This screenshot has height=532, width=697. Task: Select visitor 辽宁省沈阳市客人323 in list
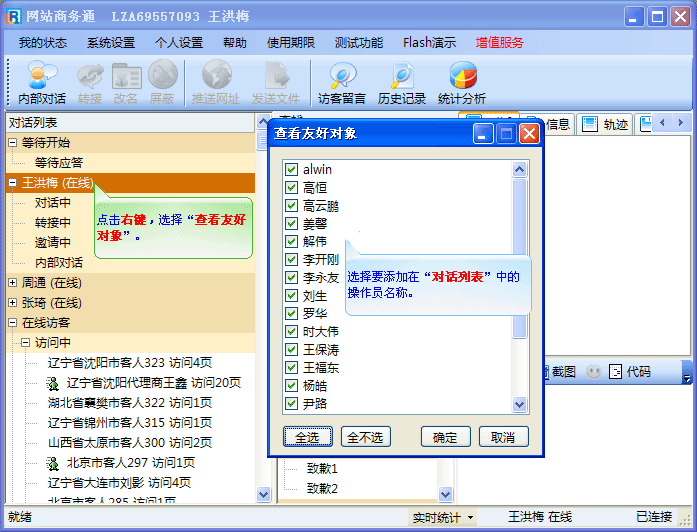click(129, 363)
